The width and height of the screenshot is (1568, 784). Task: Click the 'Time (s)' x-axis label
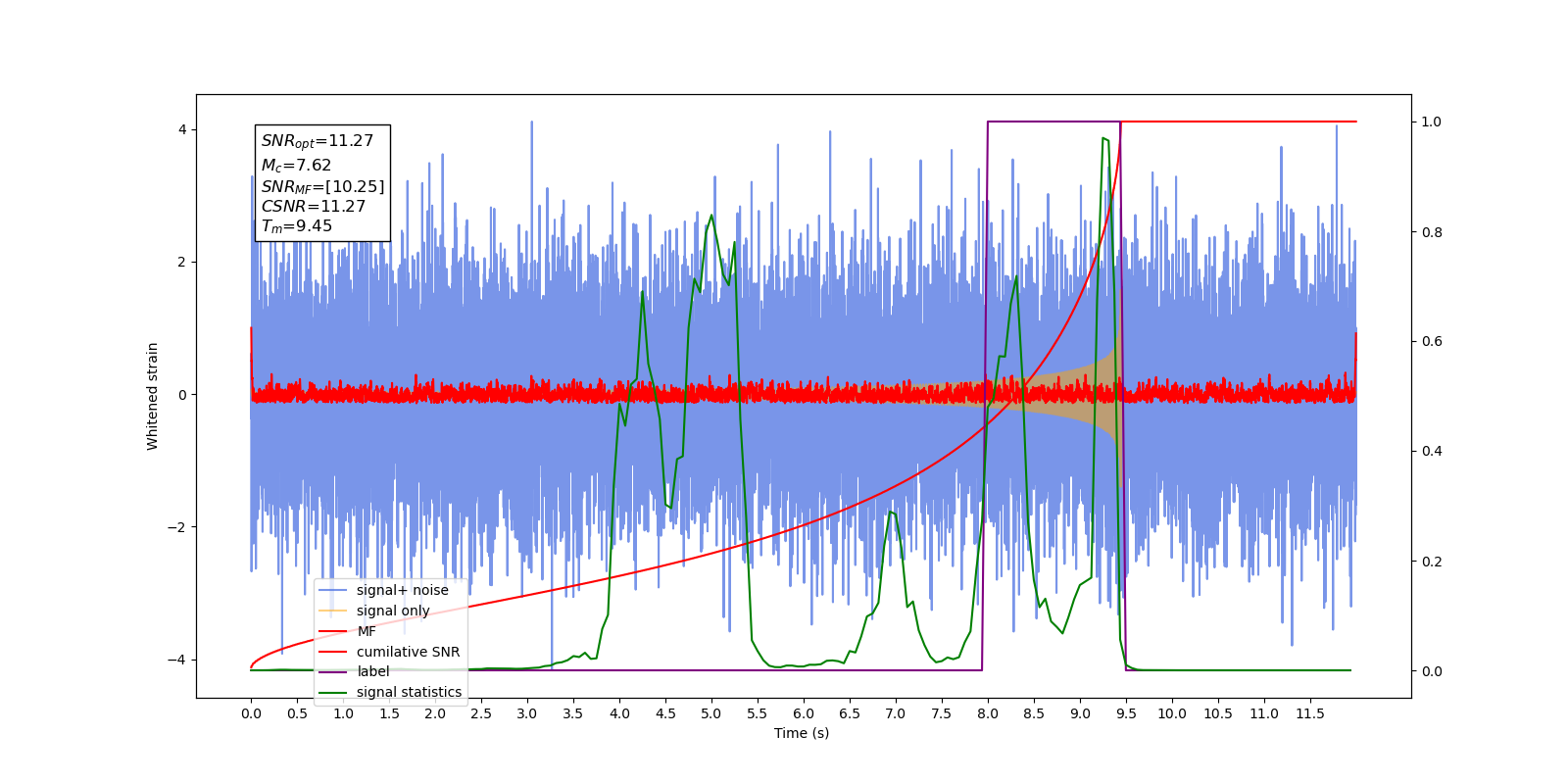[x=802, y=733]
